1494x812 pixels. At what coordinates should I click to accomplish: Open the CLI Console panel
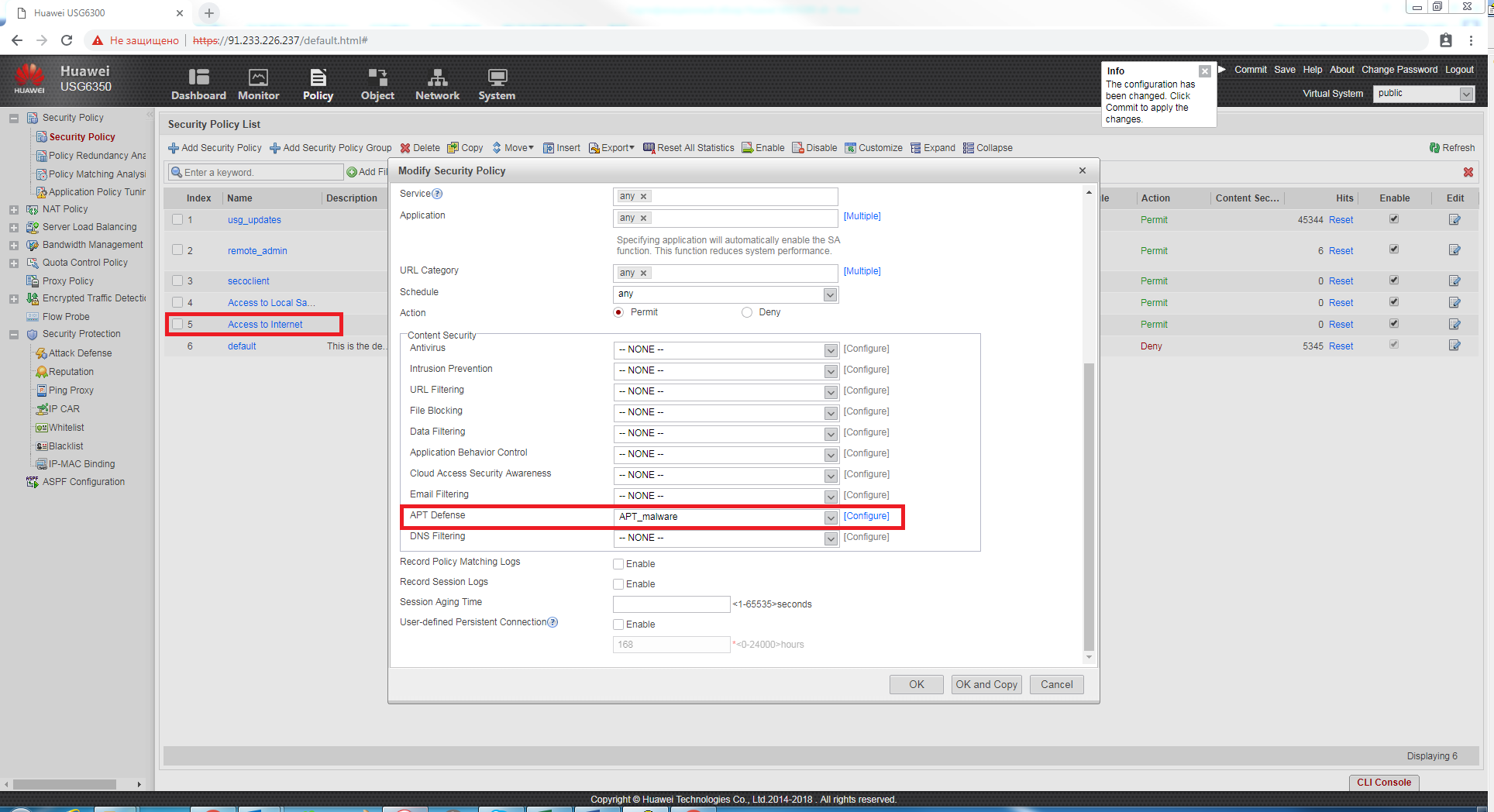(1384, 783)
